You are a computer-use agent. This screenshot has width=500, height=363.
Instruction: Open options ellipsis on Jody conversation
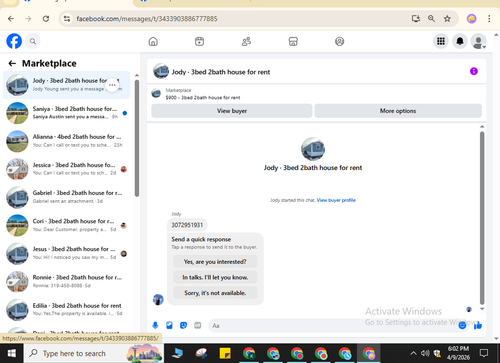[112, 85]
